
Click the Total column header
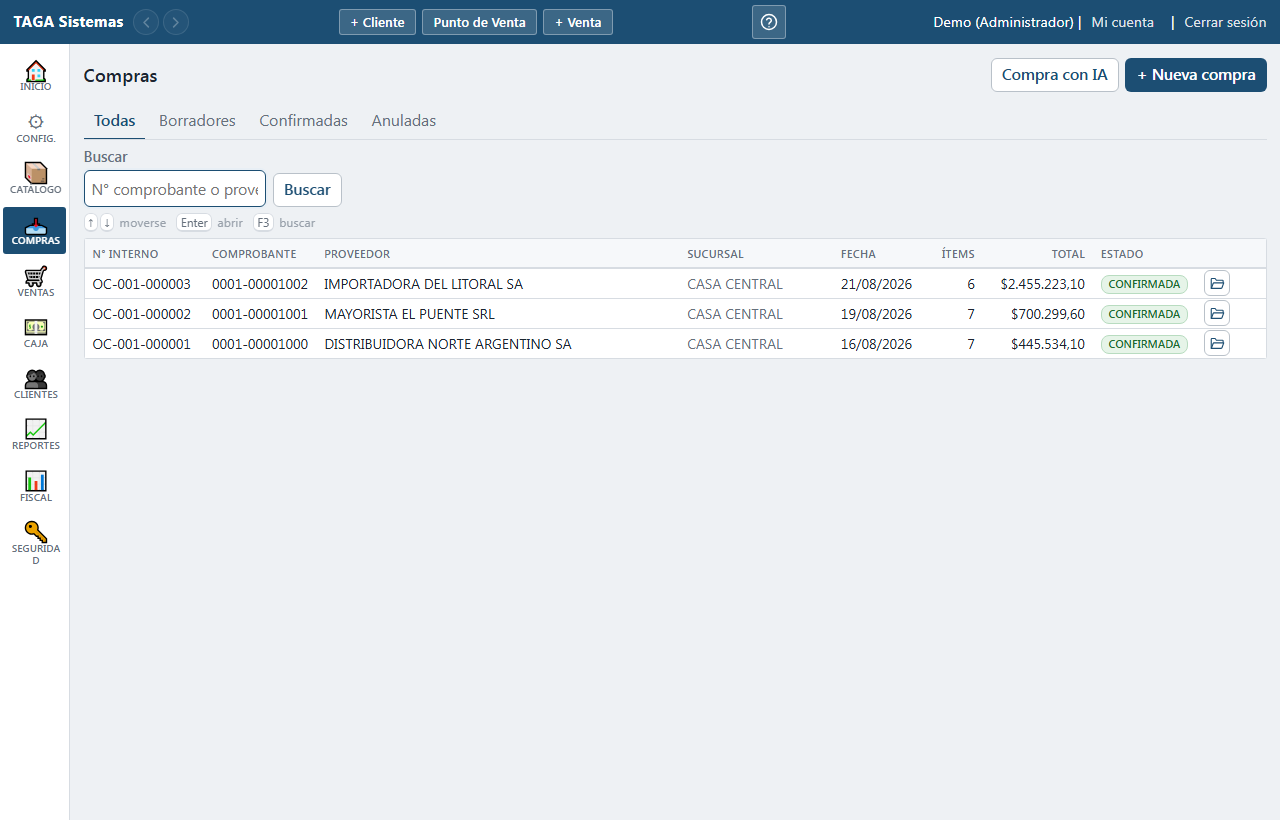[x=1068, y=254]
